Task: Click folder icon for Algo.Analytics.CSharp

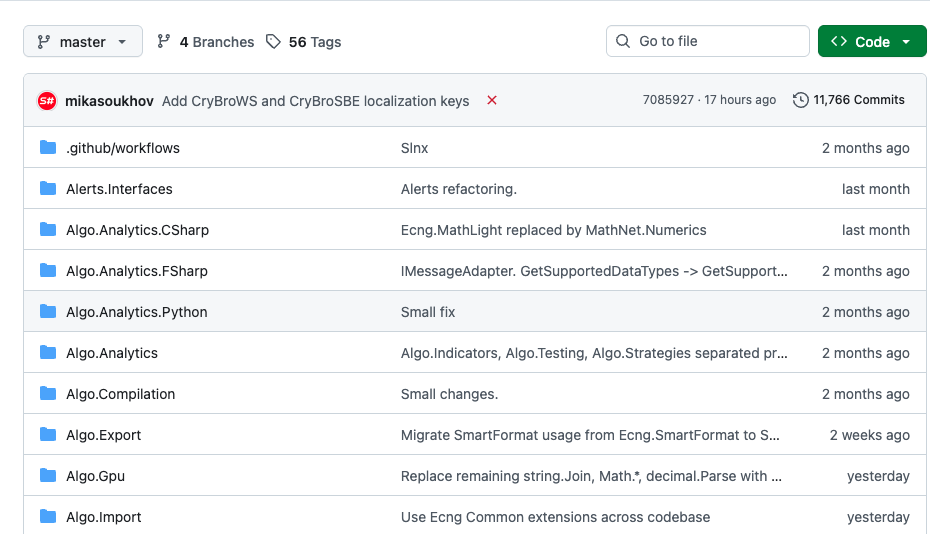Action: 48,229
